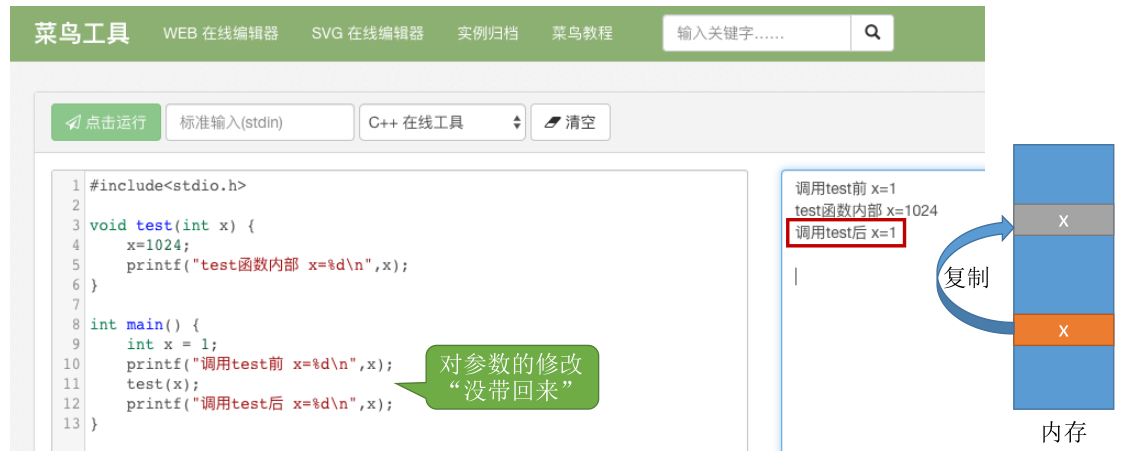Viewport: 1133px width, 470px height.
Task: Open WEB 在线编辑器 menu item
Action: click(220, 33)
